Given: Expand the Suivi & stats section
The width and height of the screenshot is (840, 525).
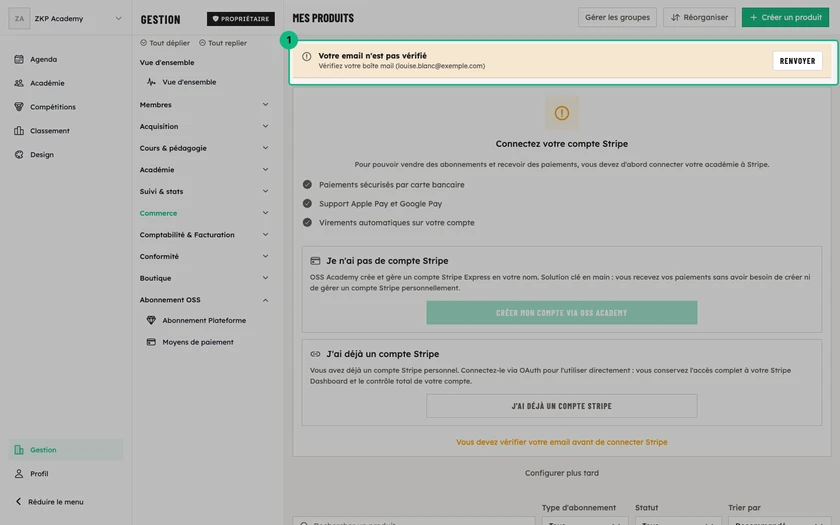Looking at the screenshot, I should (x=265, y=191).
